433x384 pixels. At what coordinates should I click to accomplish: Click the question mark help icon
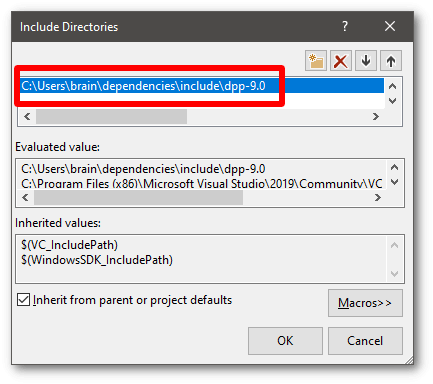click(x=345, y=26)
